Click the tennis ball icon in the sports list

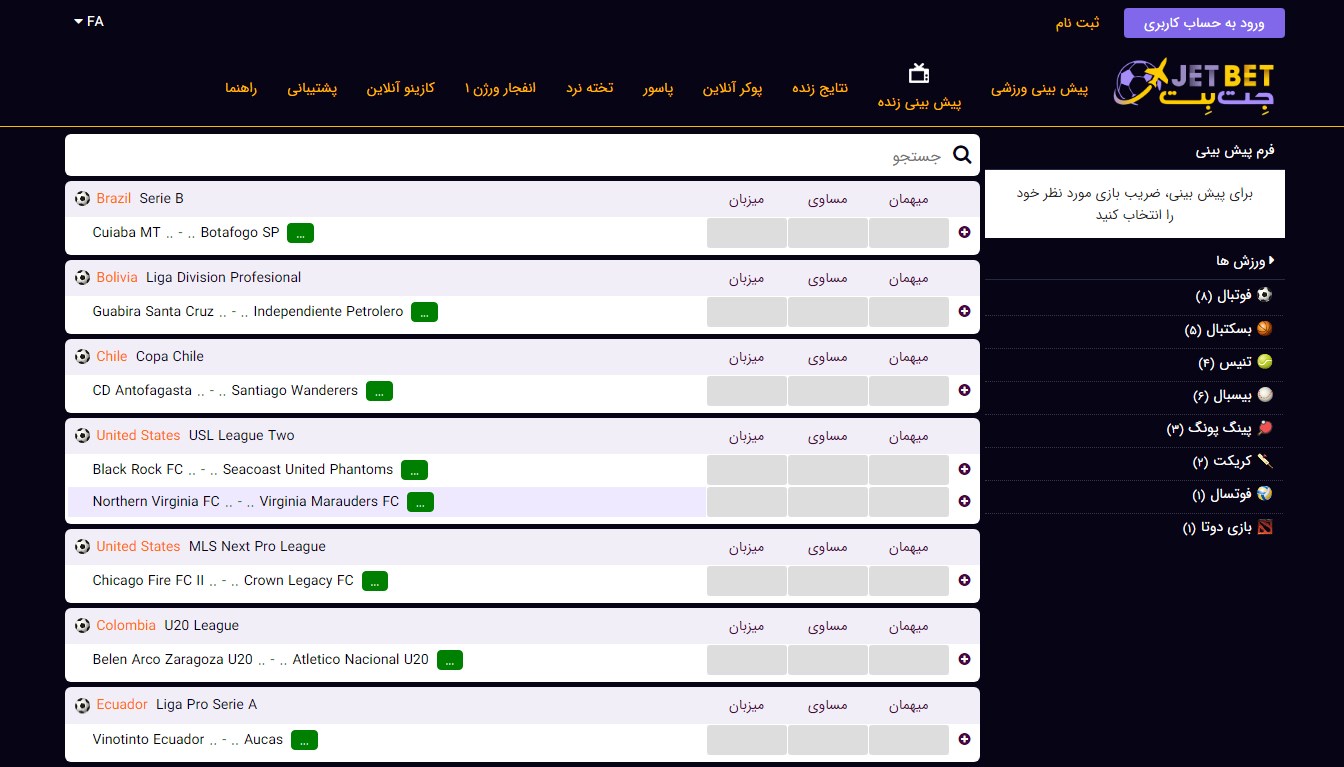click(x=1265, y=362)
